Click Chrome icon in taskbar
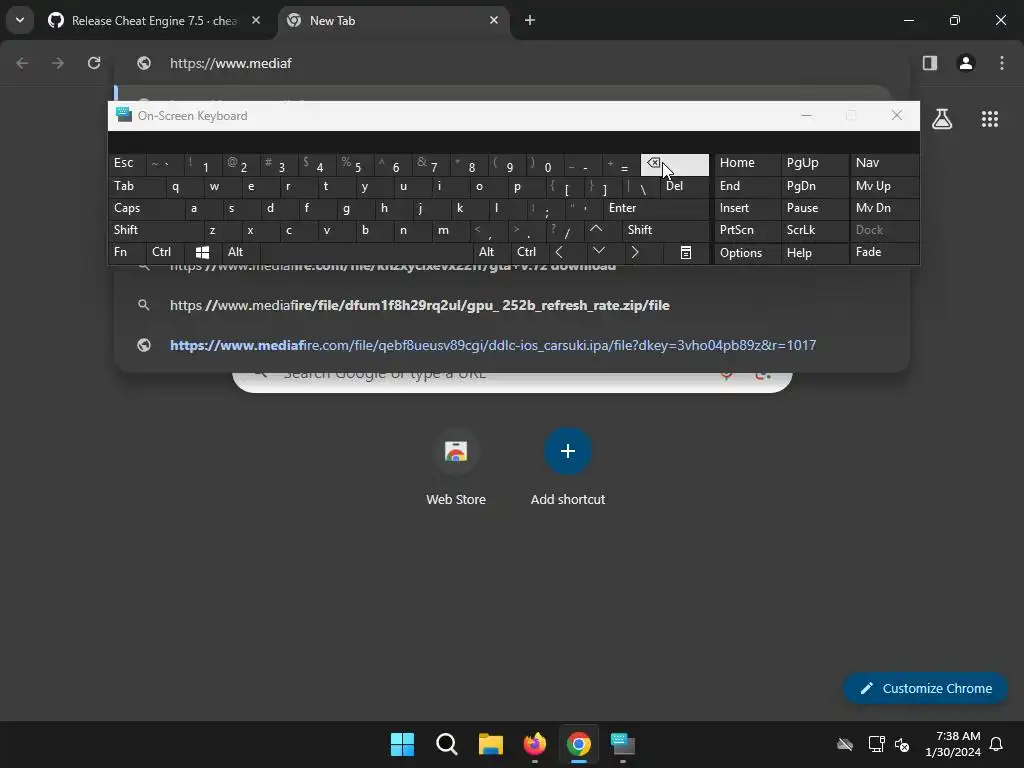 click(579, 744)
